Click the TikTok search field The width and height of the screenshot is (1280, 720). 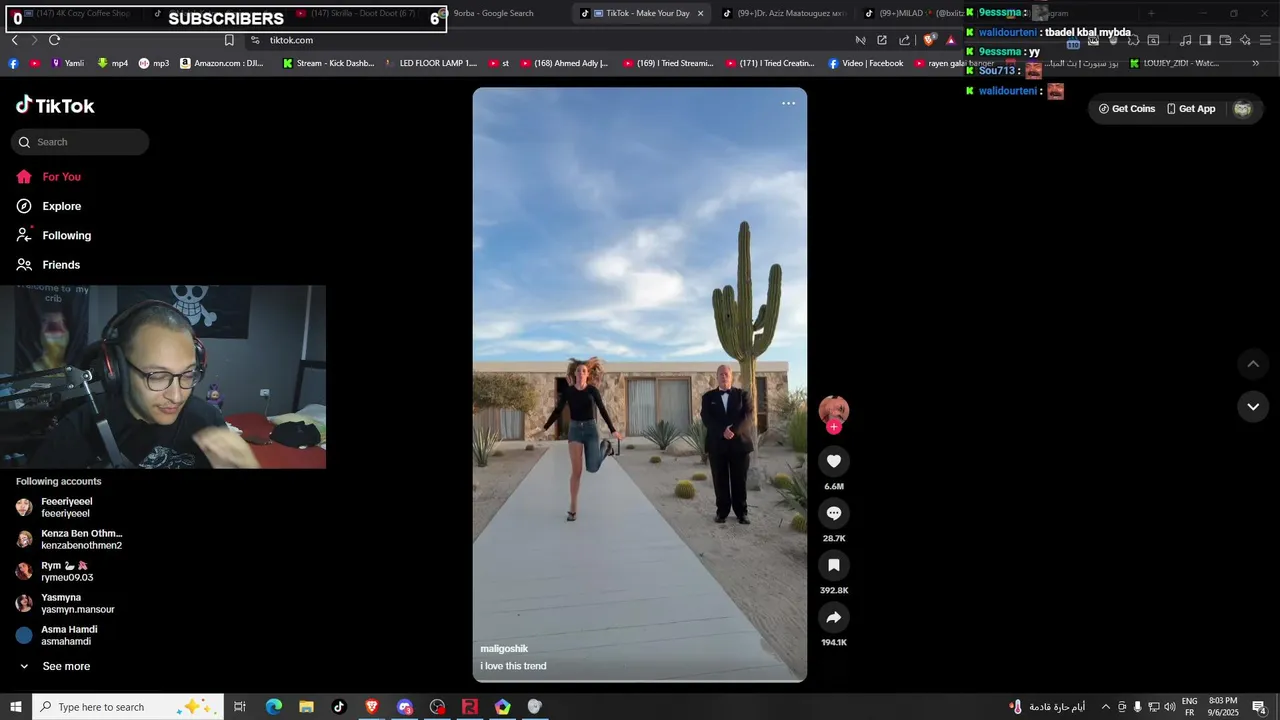(80, 142)
